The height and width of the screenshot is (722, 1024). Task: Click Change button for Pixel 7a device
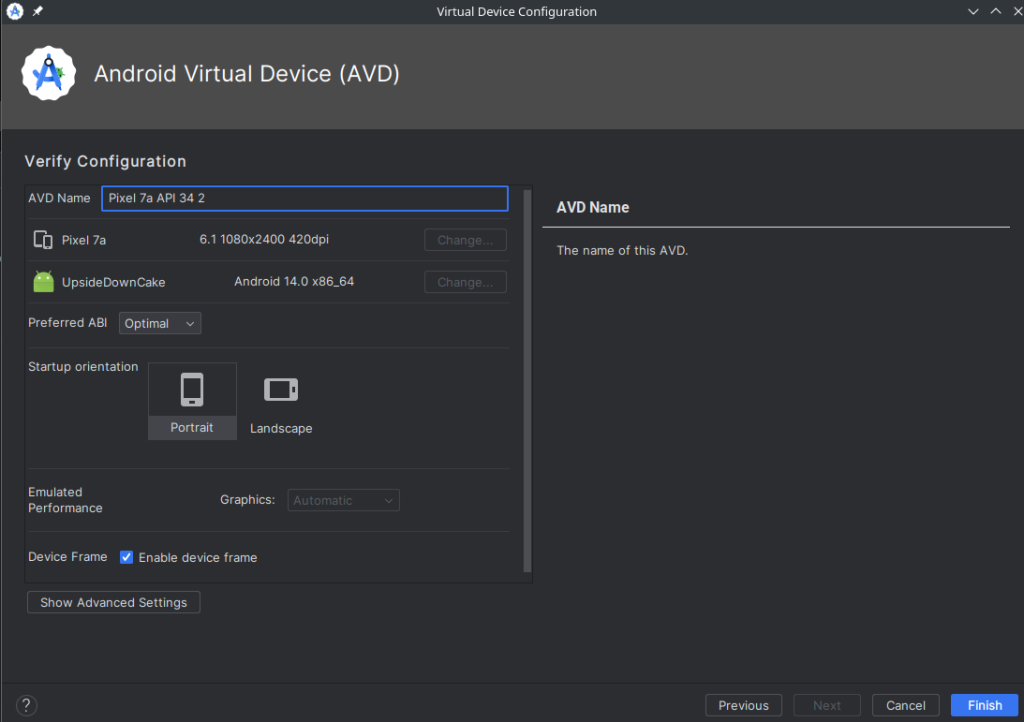(x=465, y=240)
